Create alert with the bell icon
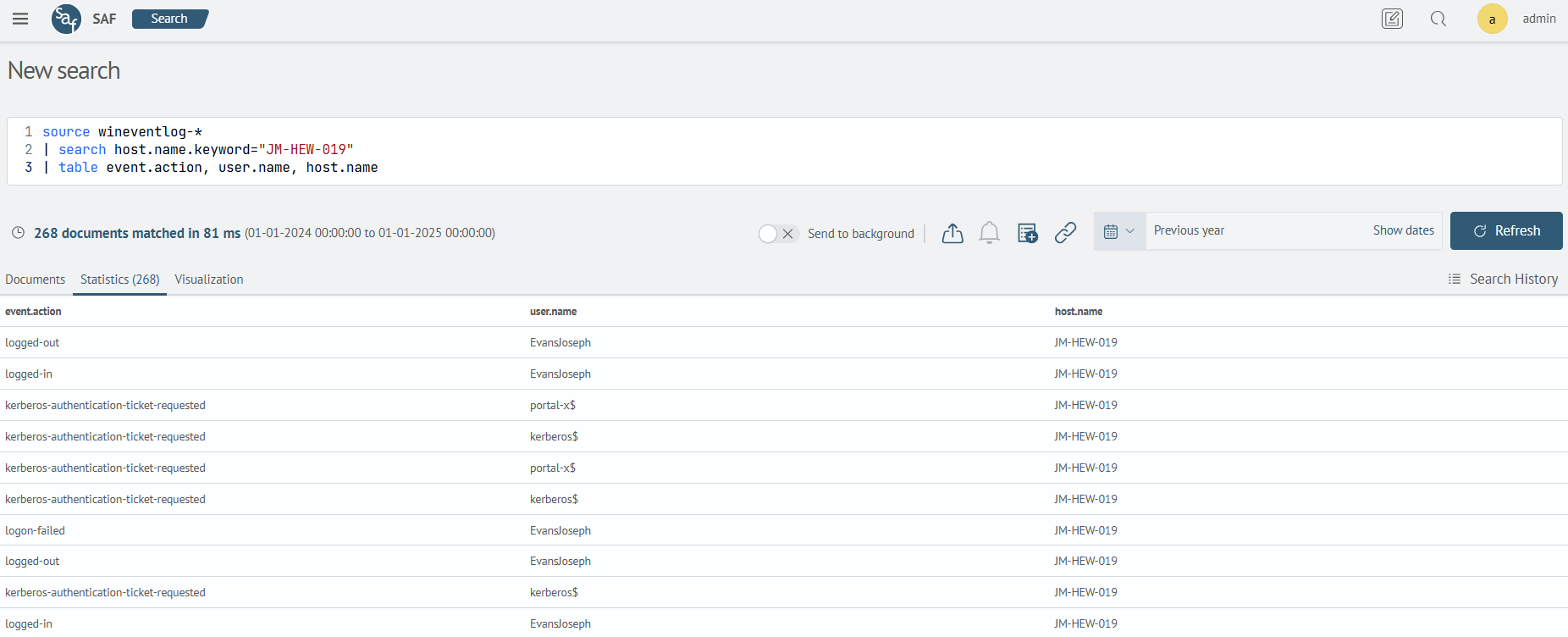Image resolution: width=1568 pixels, height=637 pixels. (x=989, y=233)
